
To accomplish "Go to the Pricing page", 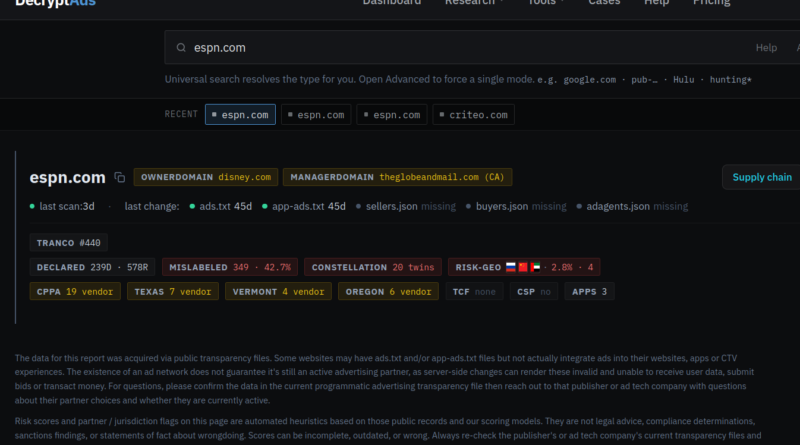I will point(711,3).
